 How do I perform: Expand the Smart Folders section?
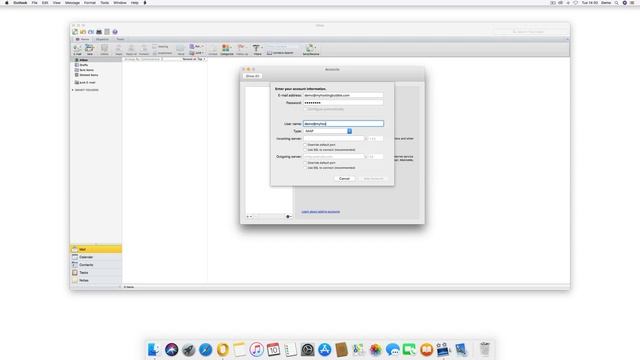(73, 90)
